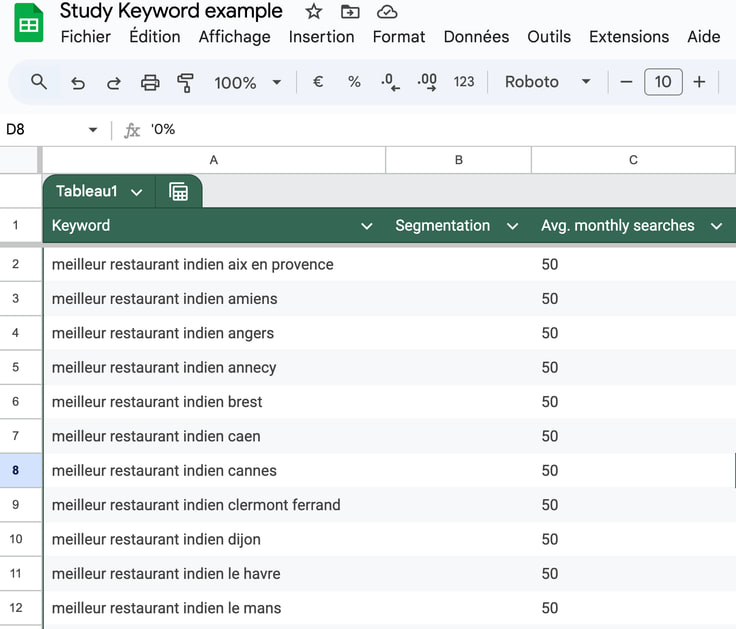Click decrease decimal places button

tap(390, 82)
